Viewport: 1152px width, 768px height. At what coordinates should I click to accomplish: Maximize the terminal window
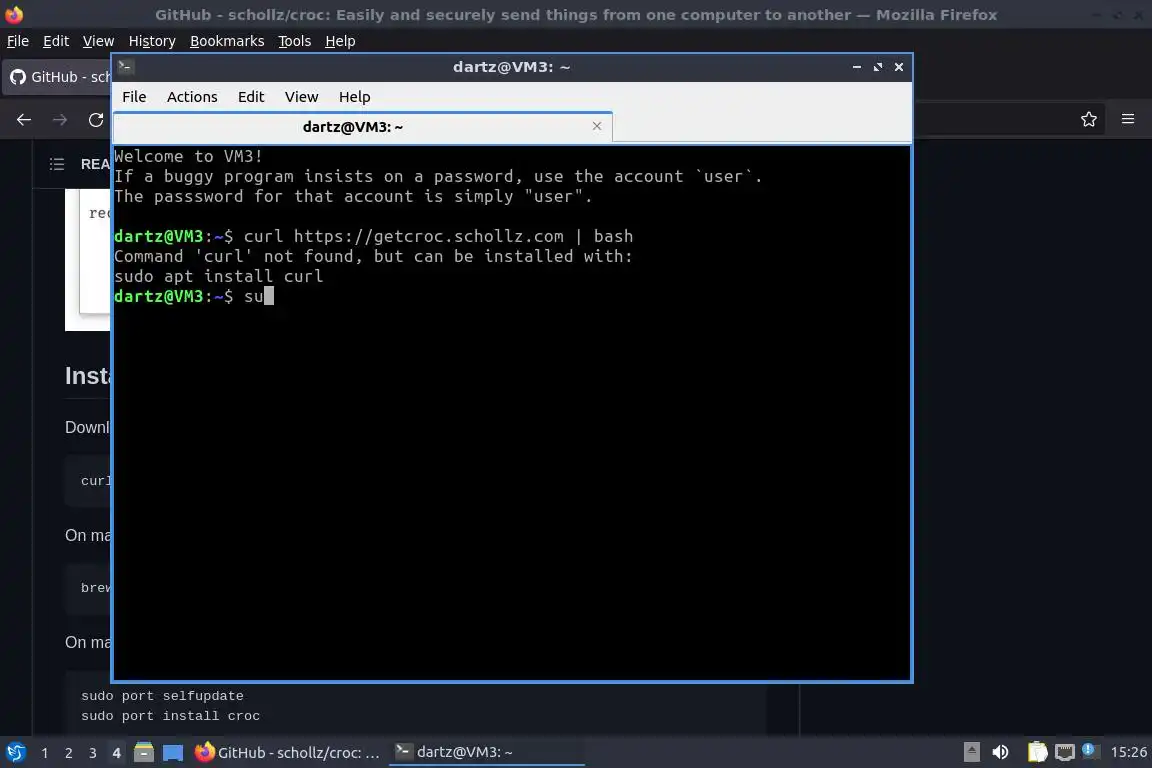(878, 67)
